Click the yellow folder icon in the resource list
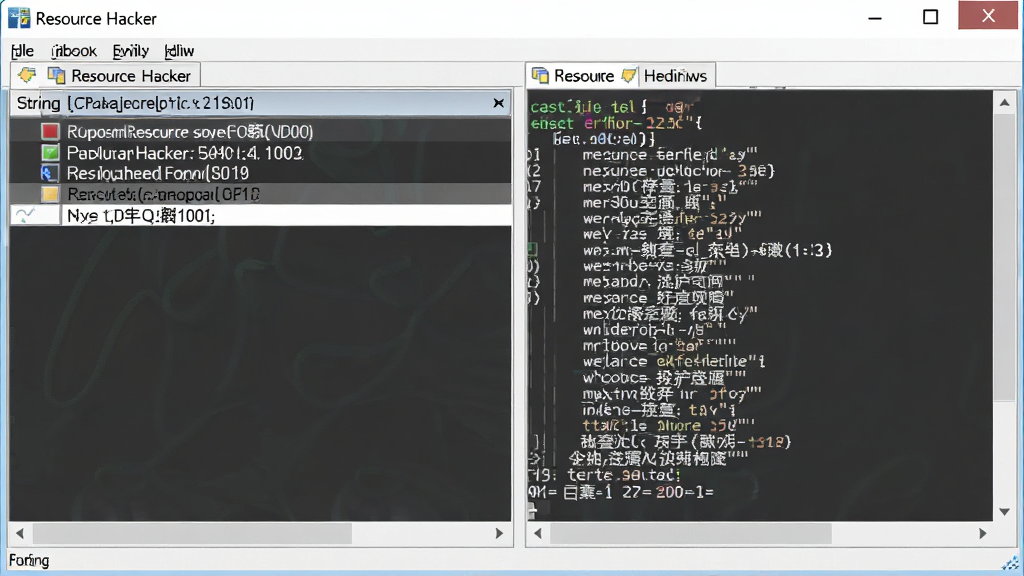 coord(50,194)
